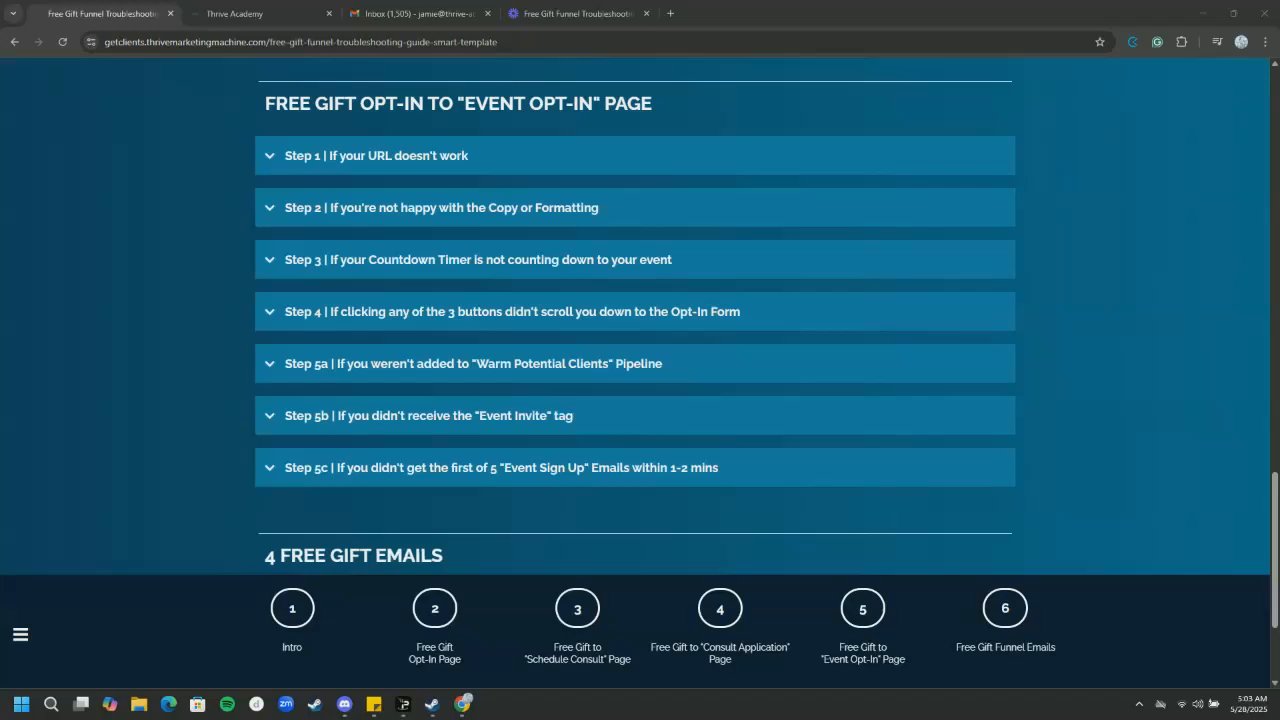The height and width of the screenshot is (720, 1280).
Task: Open Spotify from the taskbar
Action: (x=227, y=704)
